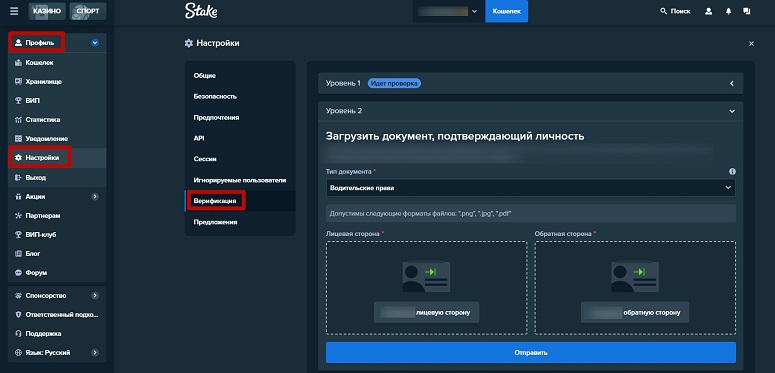
Task: Switch to the КАЗИНО section
Action: [x=47, y=11]
